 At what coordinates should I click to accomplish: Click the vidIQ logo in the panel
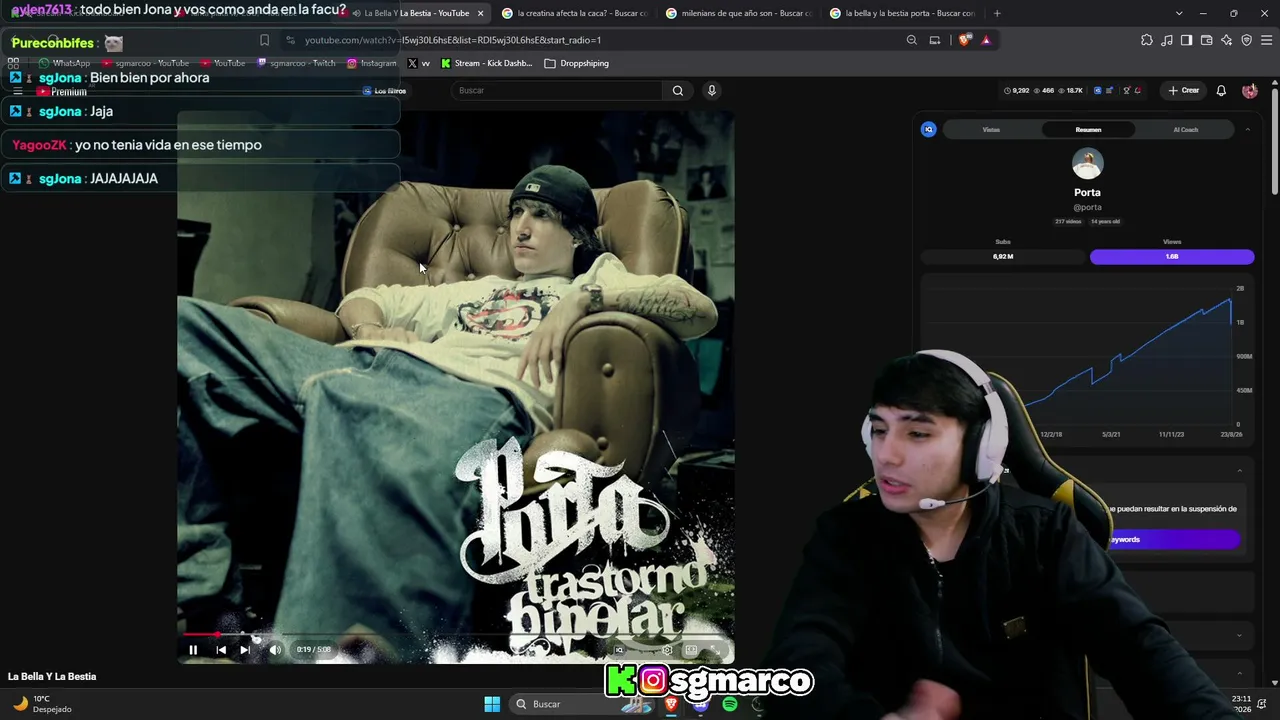coord(929,129)
